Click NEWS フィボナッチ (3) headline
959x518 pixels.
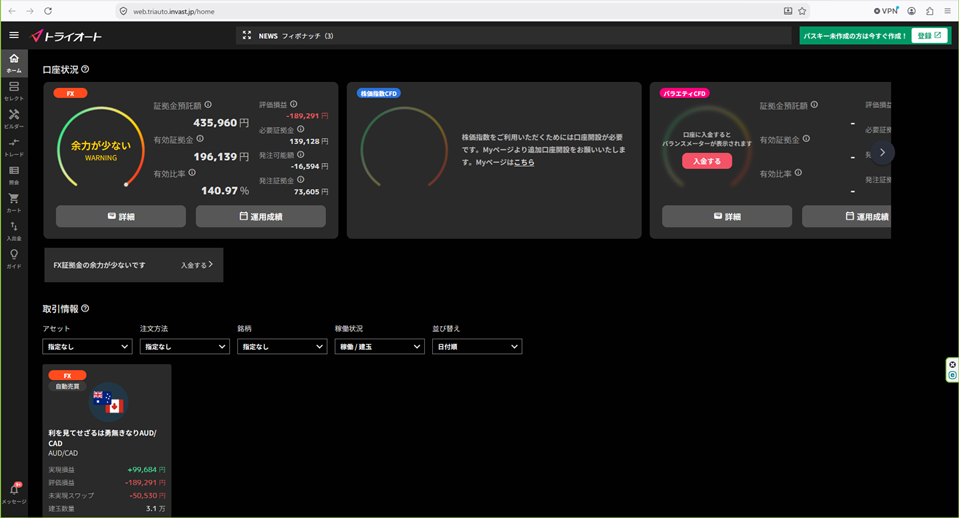click(x=296, y=36)
